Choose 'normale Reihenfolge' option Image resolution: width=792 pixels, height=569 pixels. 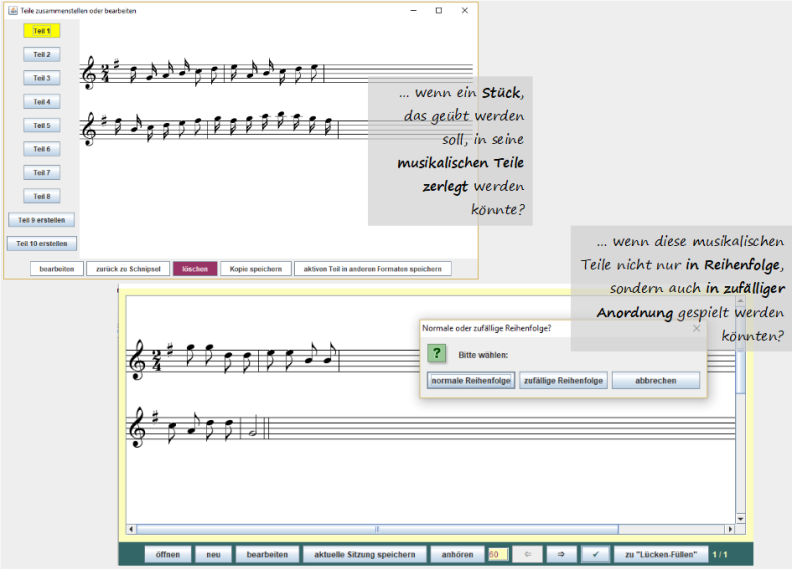[x=471, y=381]
